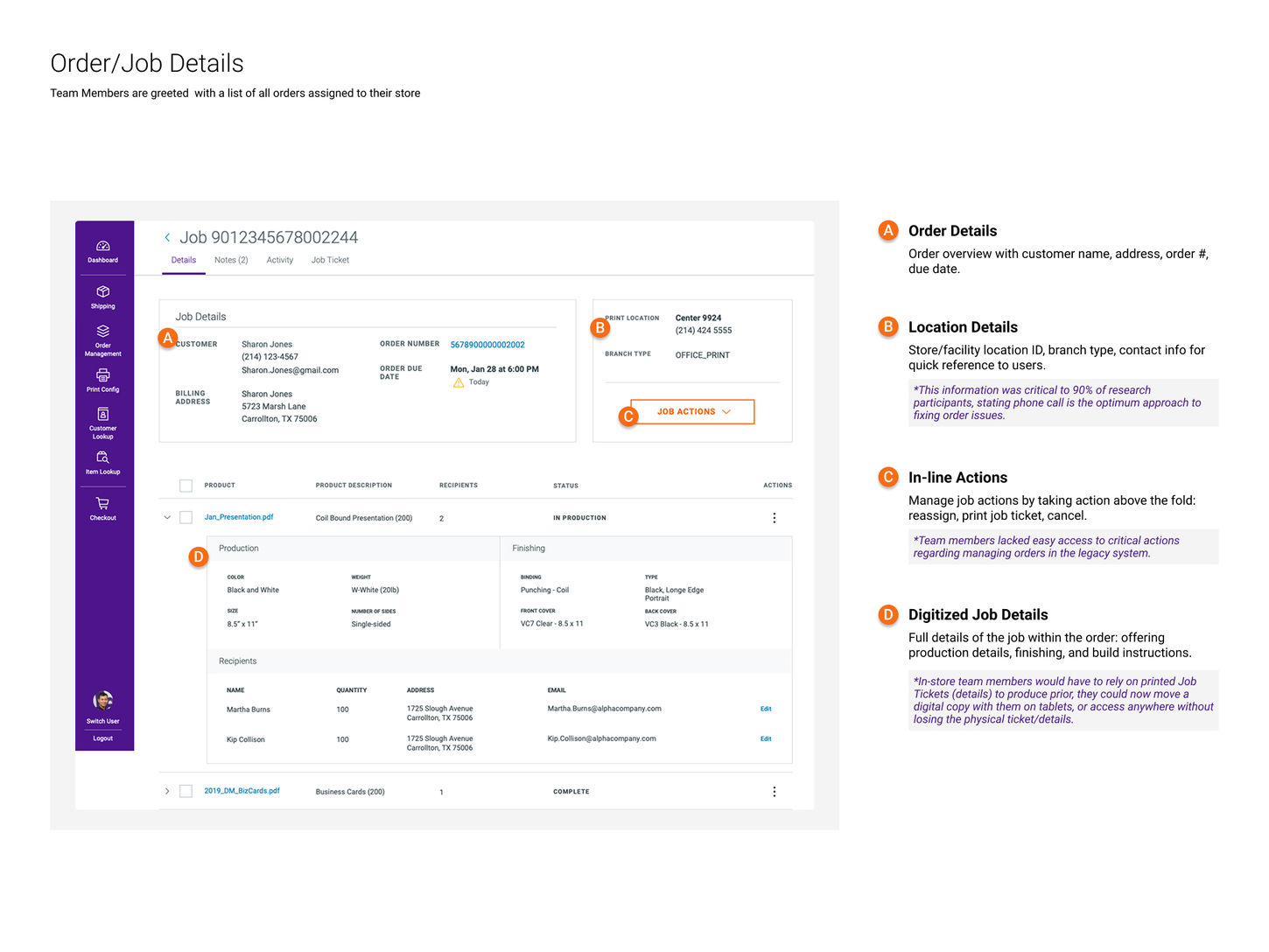Go to Shipping in the sidebar
This screenshot has width=1269, height=952.
[102, 292]
